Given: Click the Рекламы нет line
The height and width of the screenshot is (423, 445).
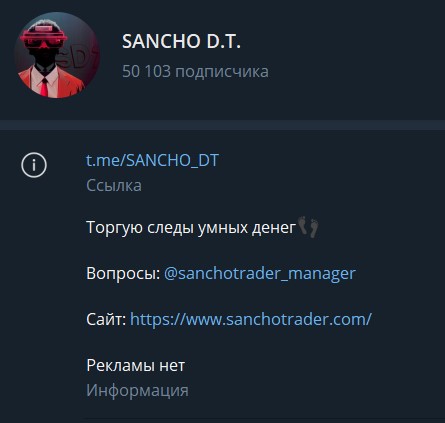Looking at the screenshot, I should [135, 365].
